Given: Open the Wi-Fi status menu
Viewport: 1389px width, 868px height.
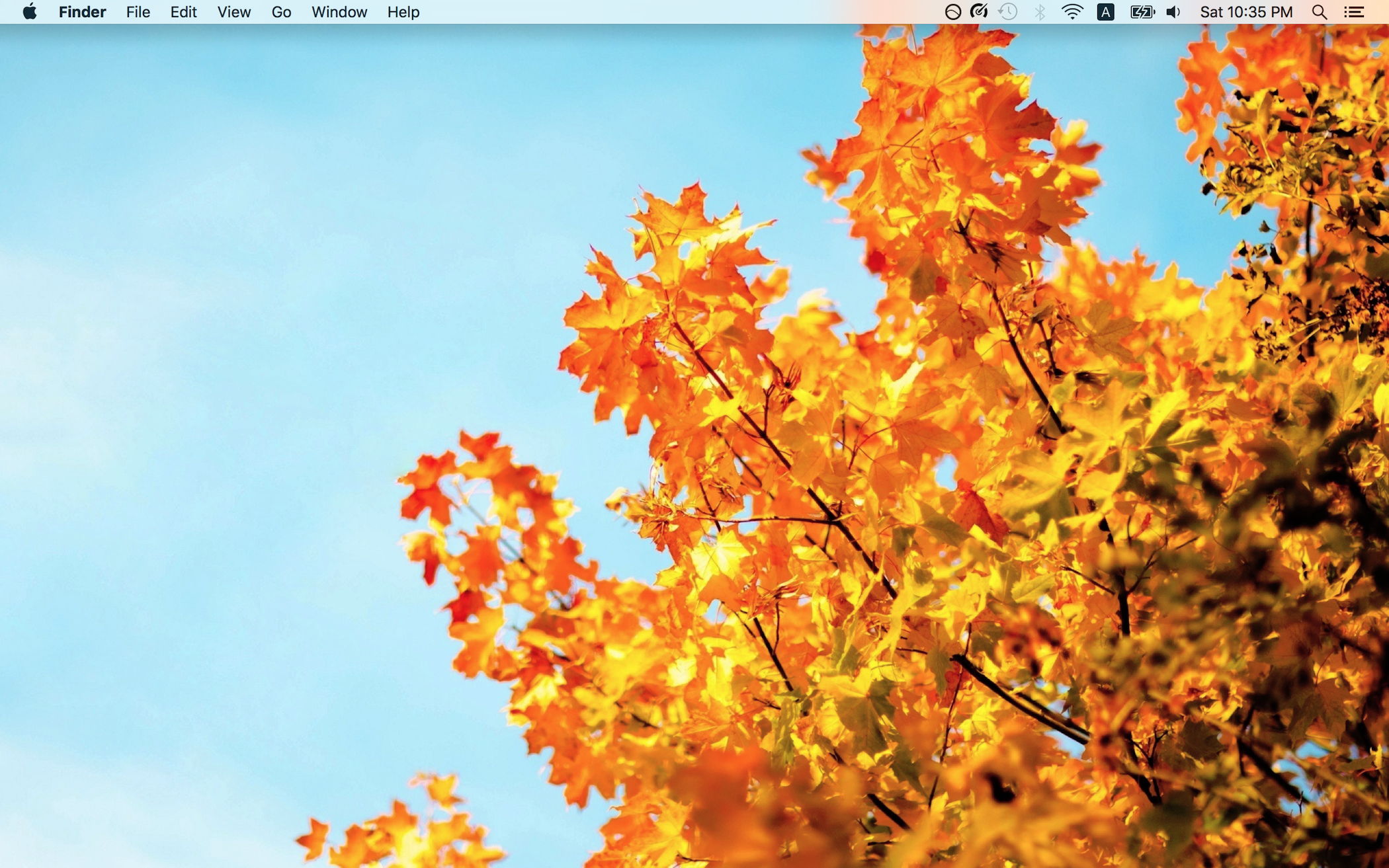Looking at the screenshot, I should [x=1072, y=12].
